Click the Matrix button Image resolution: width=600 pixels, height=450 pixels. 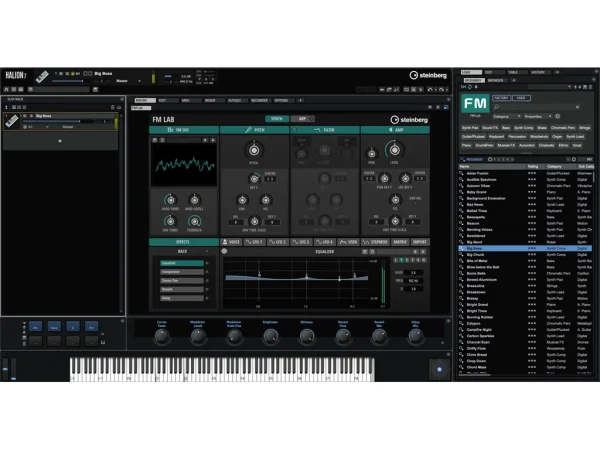(x=398, y=241)
